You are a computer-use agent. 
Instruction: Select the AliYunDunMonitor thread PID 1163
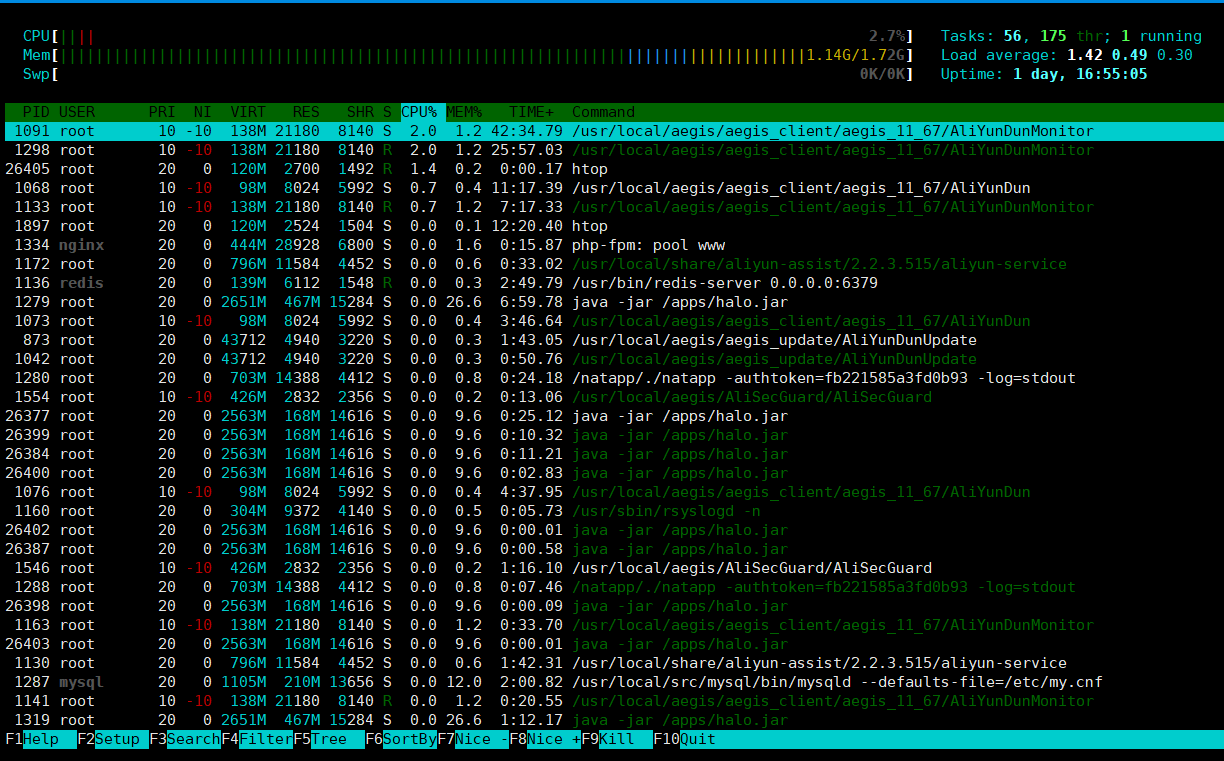click(612, 625)
